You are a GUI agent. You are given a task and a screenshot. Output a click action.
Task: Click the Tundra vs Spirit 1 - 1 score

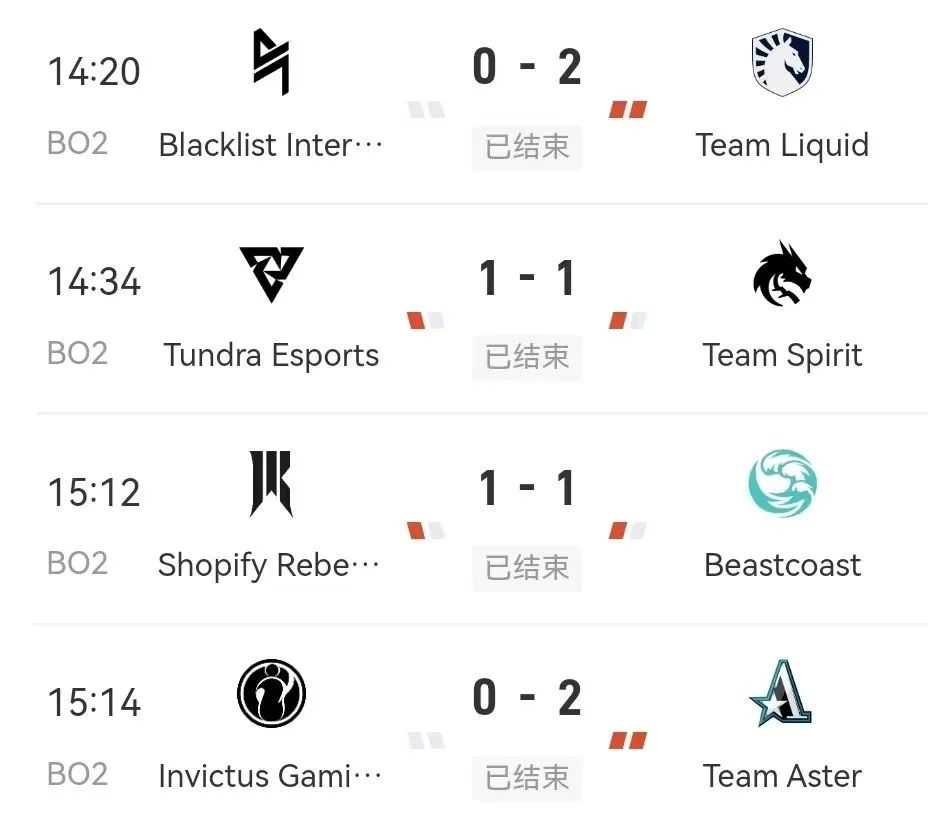point(527,277)
